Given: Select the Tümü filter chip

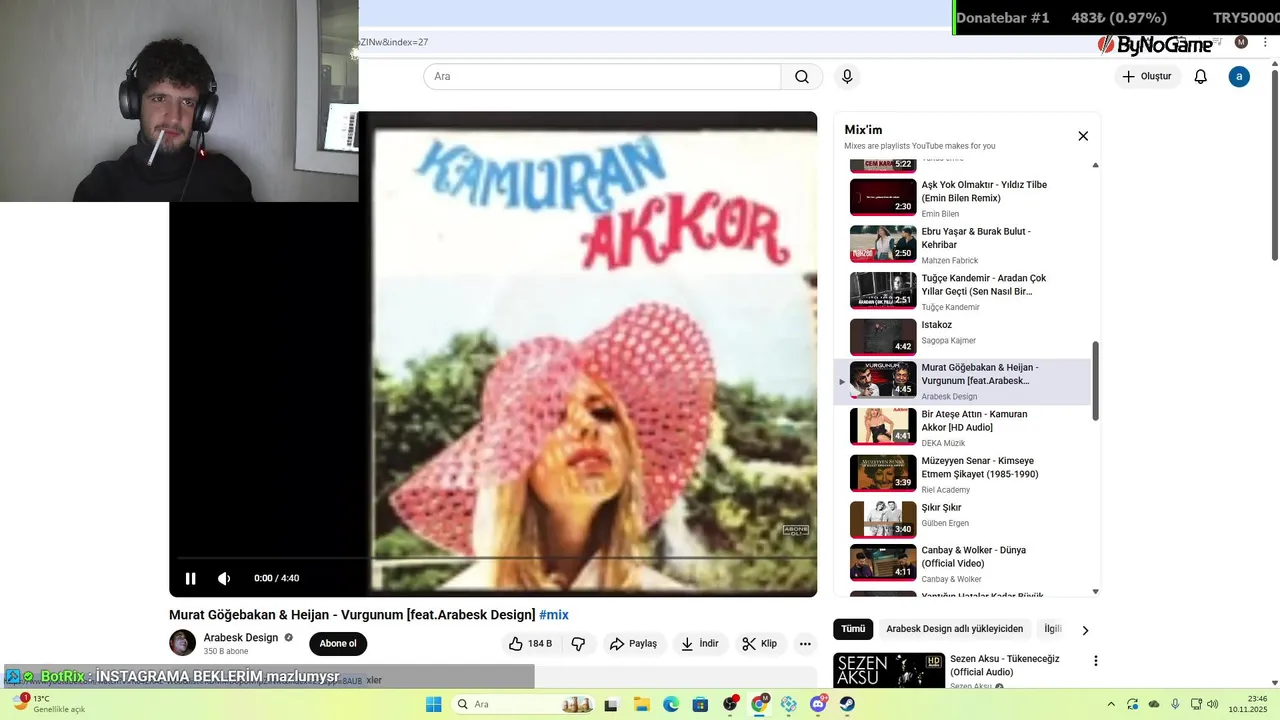Looking at the screenshot, I should point(853,629).
